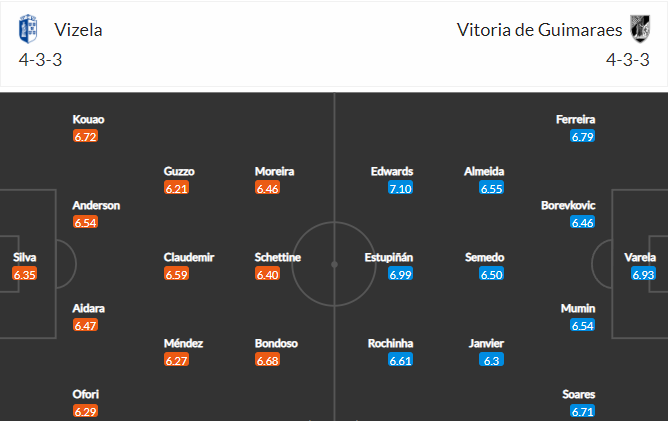The width and height of the screenshot is (668, 421).
Task: Select goalkeeper Varela
Action: [640, 257]
